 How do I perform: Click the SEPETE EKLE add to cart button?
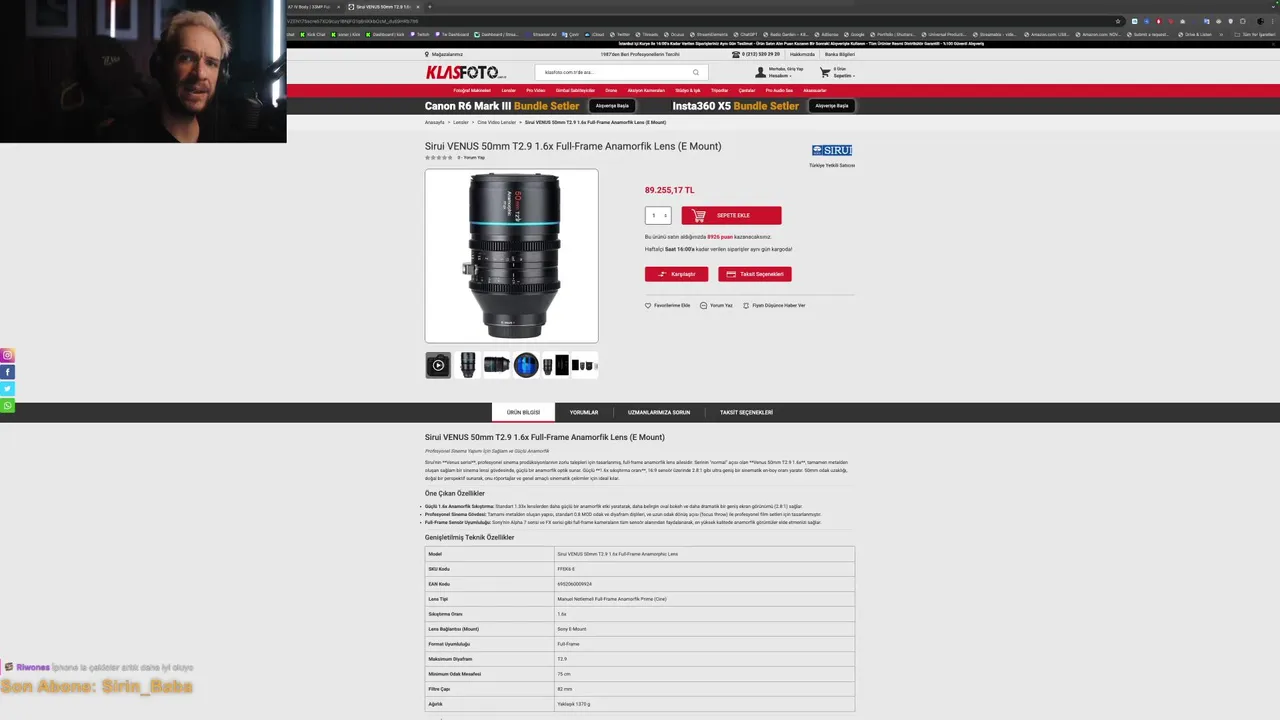pos(731,216)
